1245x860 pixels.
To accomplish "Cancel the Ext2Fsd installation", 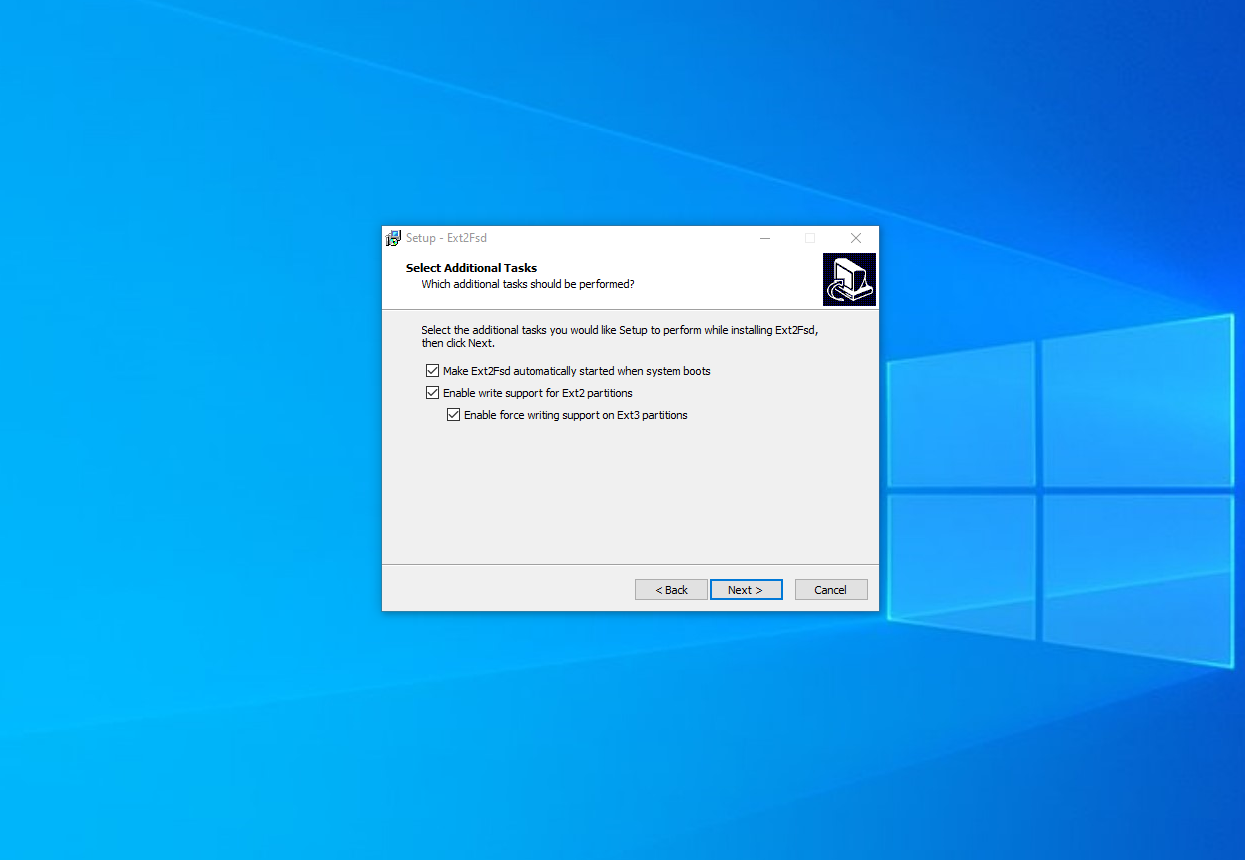I will (831, 589).
